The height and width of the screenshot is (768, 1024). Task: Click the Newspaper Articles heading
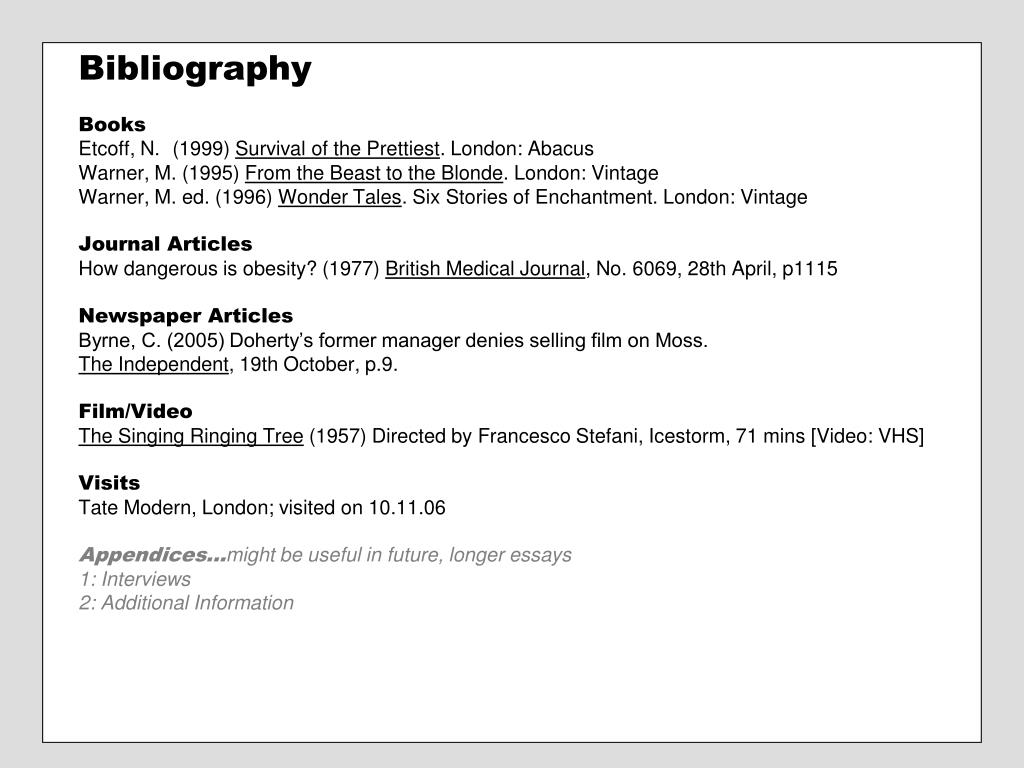(x=186, y=315)
